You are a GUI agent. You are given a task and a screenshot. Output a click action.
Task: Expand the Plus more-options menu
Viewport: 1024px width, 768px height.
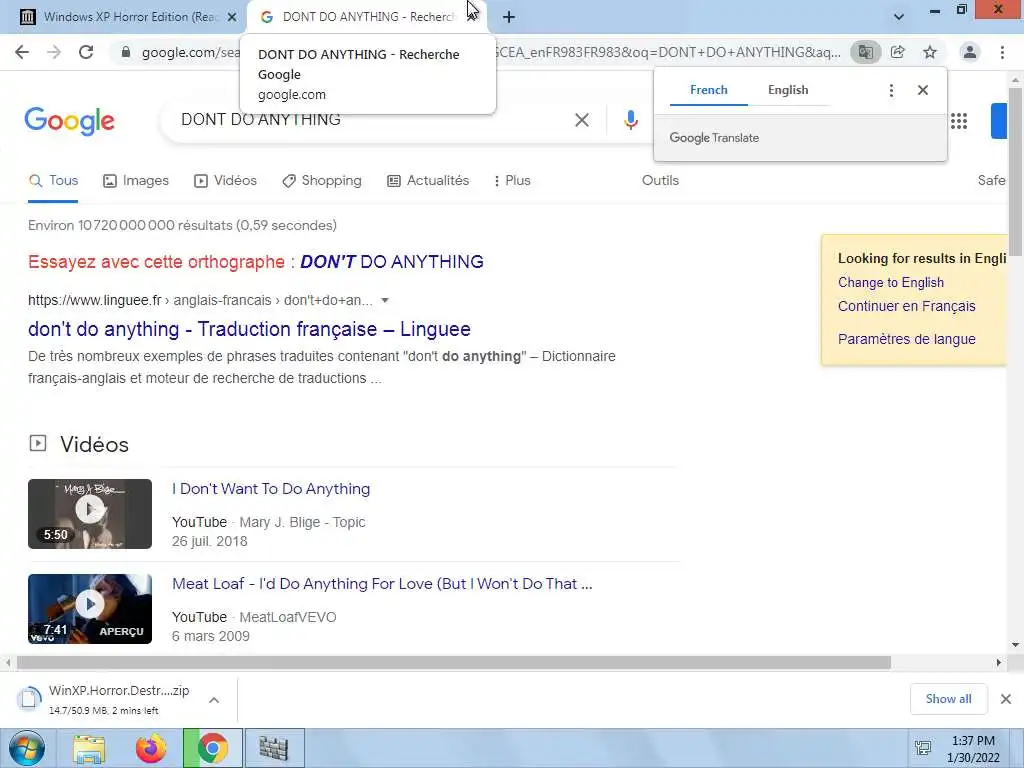[512, 181]
